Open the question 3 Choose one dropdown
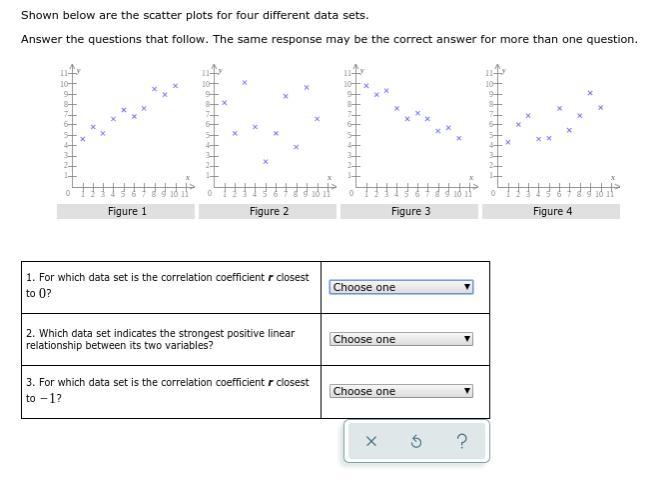Viewport: 656px width, 494px height. coord(401,391)
